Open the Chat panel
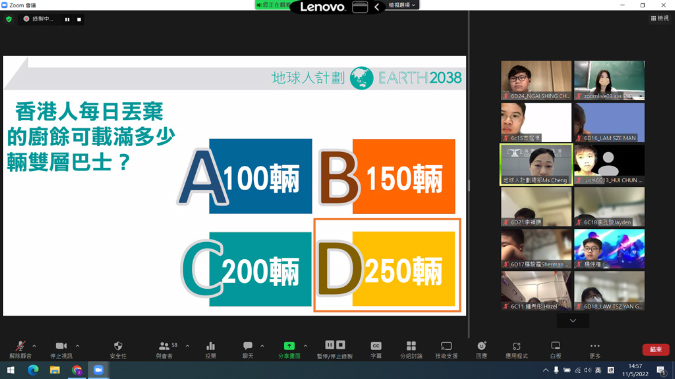 248,349
